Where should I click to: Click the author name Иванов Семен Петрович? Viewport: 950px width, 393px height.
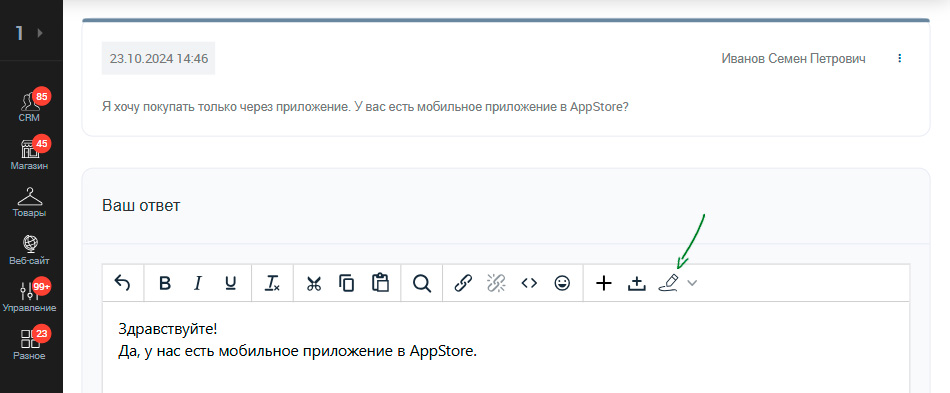point(794,59)
